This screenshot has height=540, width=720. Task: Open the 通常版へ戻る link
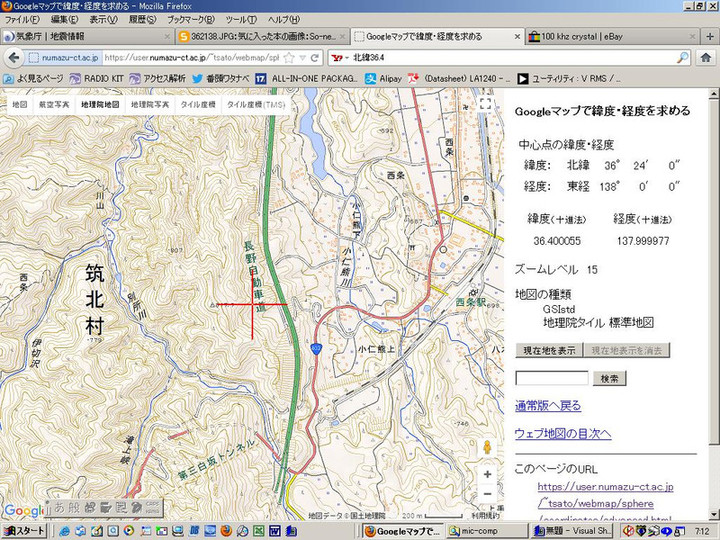point(547,405)
